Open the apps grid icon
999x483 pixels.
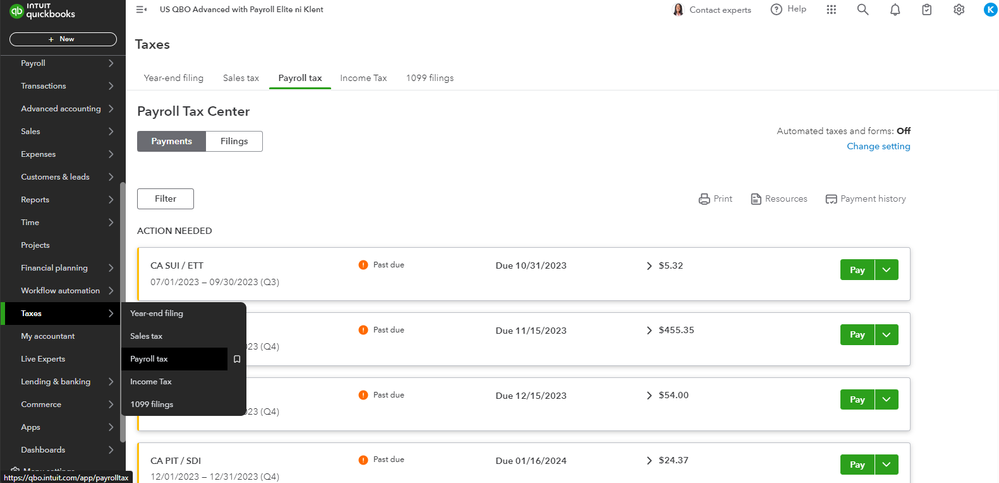click(831, 10)
